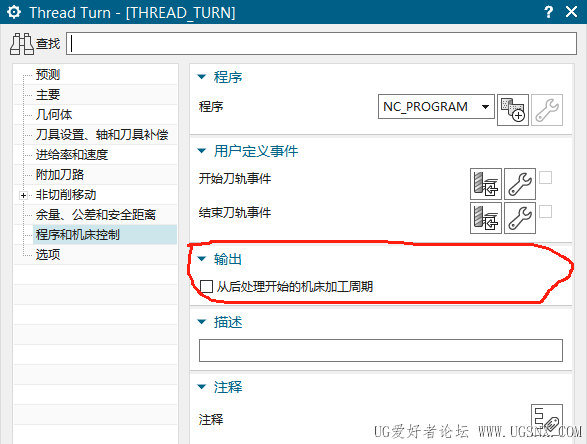587x444 pixels.
Task: Open help with the question mark button
Action: pos(548,12)
